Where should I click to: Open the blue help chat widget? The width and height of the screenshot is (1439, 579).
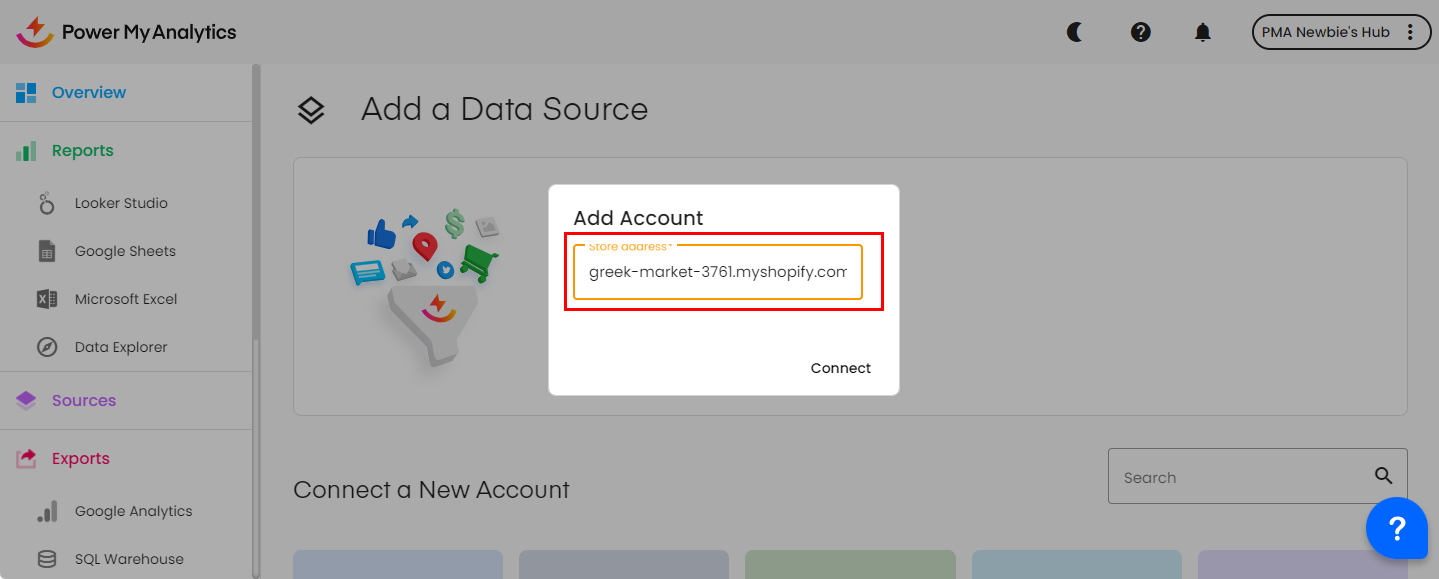tap(1397, 528)
